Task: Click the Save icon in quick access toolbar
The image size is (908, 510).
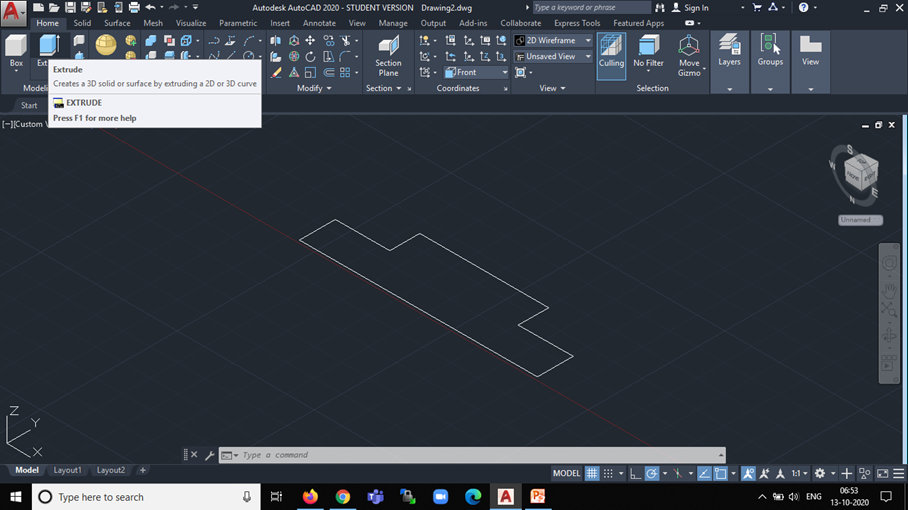Action: 70,8
